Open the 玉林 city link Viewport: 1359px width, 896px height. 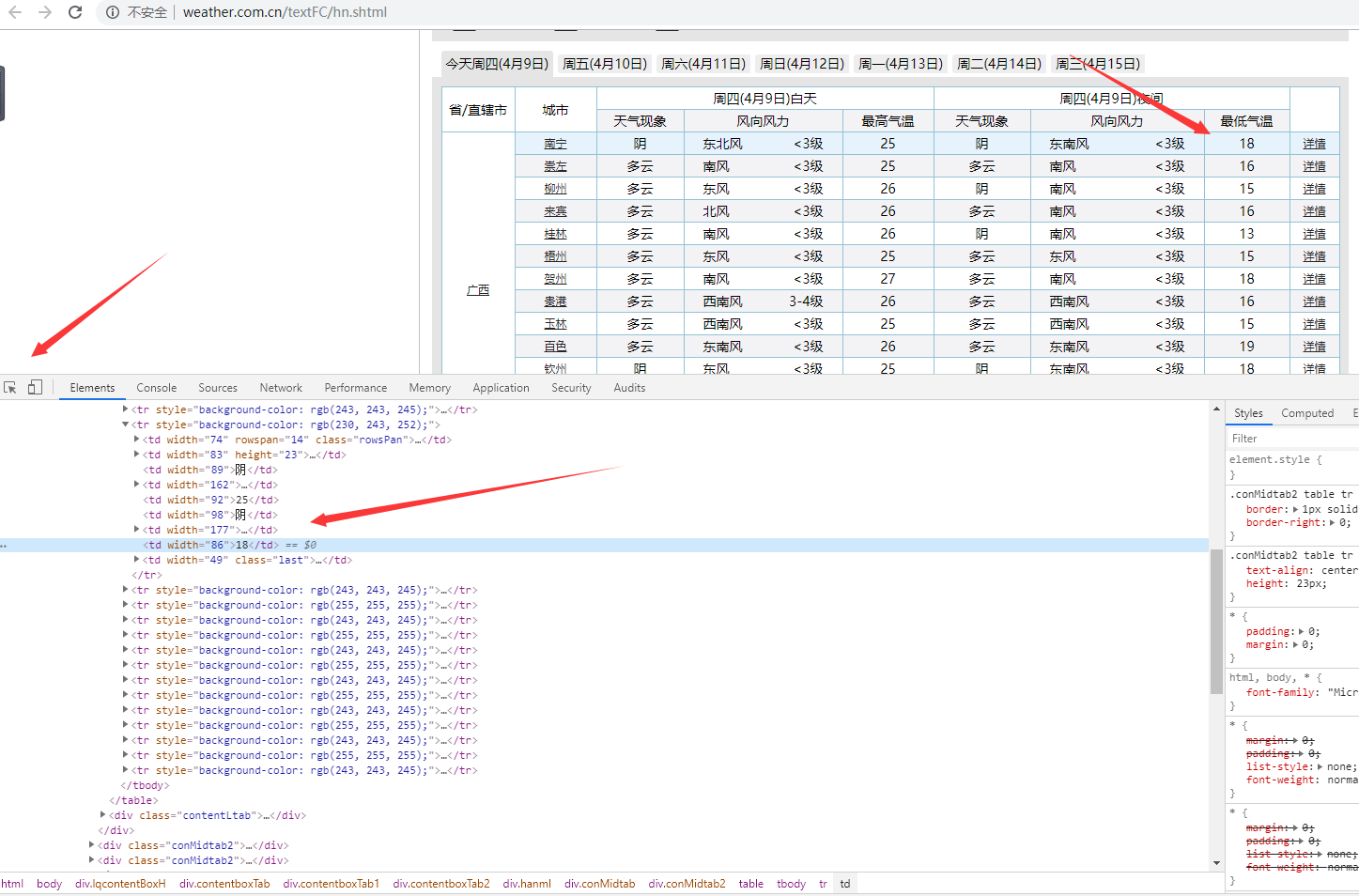pyautogui.click(x=555, y=324)
